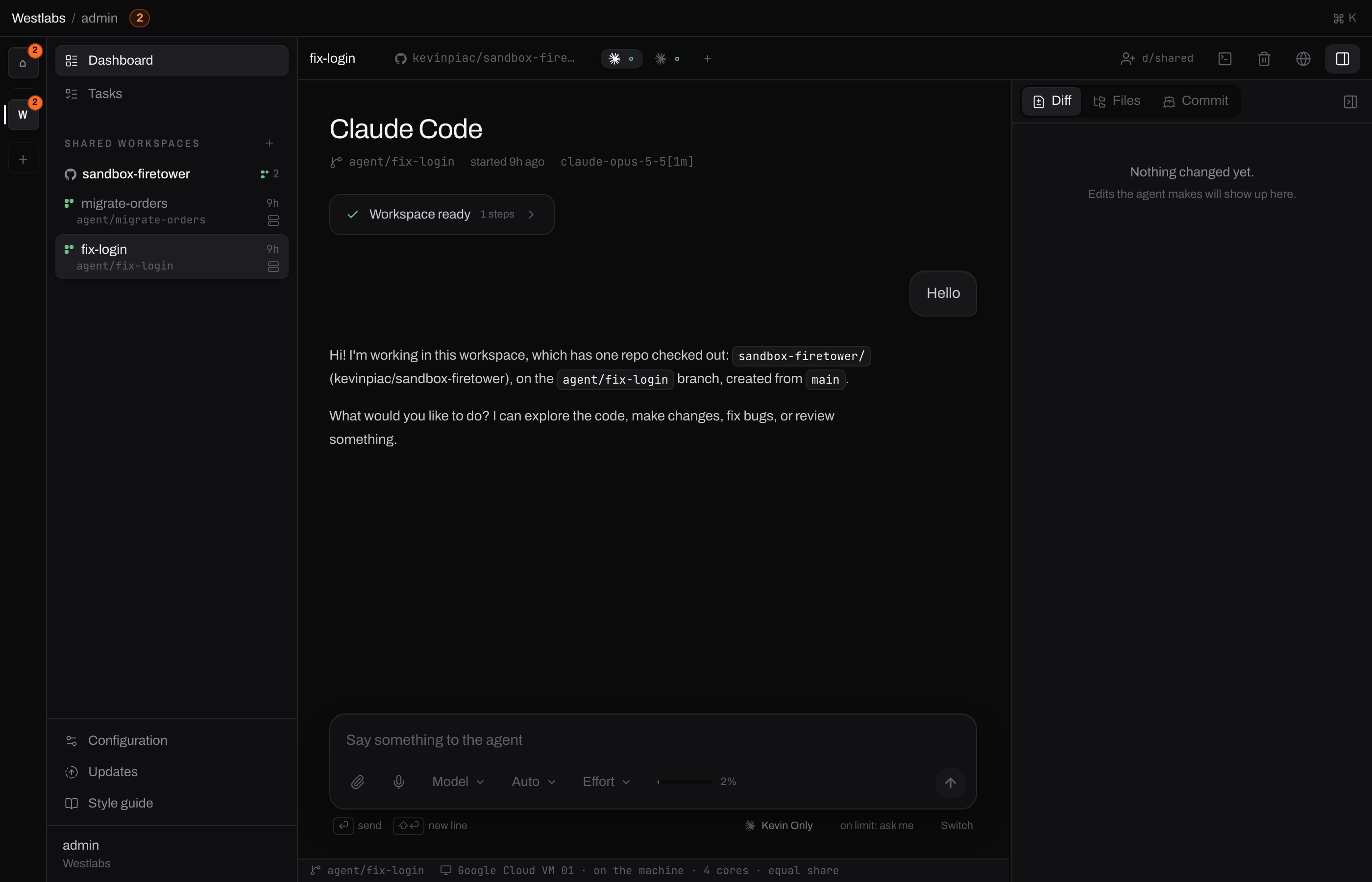Select the W workspace avatar in rail
The height and width of the screenshot is (882, 1372).
click(x=23, y=115)
